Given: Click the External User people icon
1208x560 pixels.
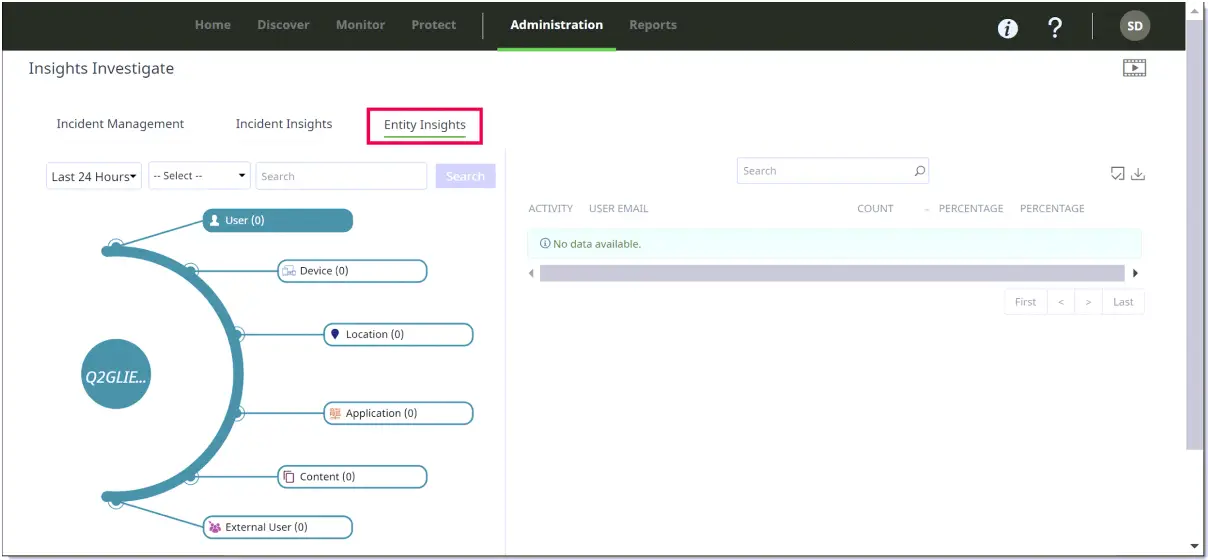Looking at the screenshot, I should [x=214, y=527].
